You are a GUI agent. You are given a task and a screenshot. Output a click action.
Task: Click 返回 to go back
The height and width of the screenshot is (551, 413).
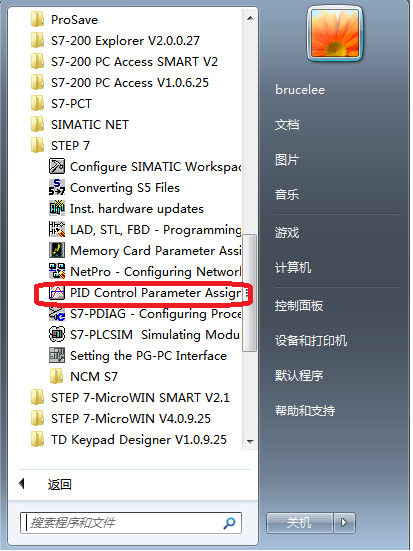coord(59,485)
